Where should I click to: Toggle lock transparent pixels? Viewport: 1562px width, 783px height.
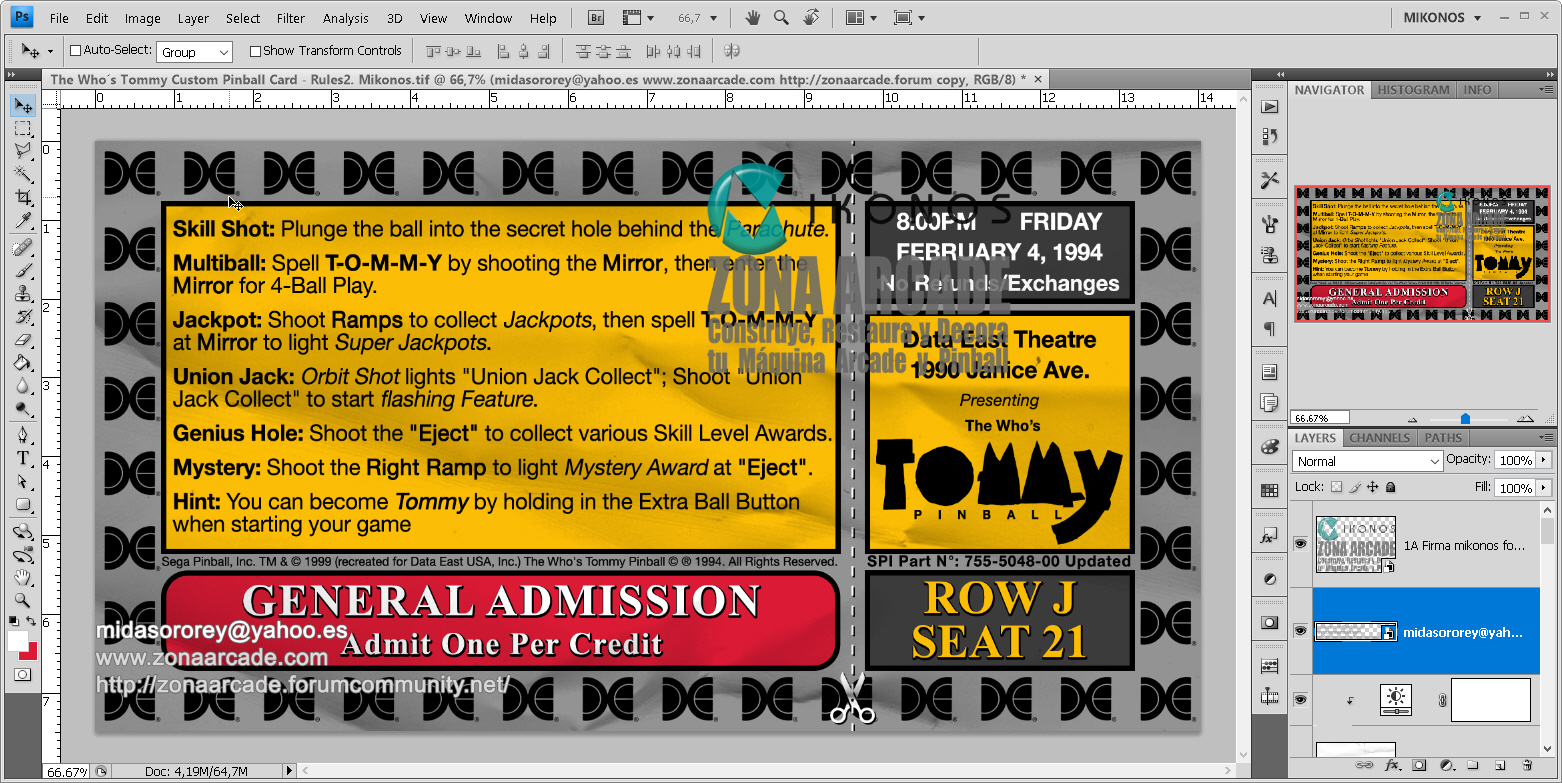pyautogui.click(x=1336, y=487)
